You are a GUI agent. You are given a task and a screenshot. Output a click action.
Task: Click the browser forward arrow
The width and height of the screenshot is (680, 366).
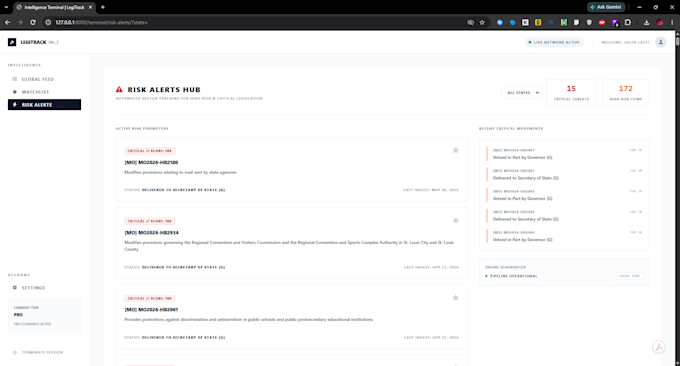(20, 23)
